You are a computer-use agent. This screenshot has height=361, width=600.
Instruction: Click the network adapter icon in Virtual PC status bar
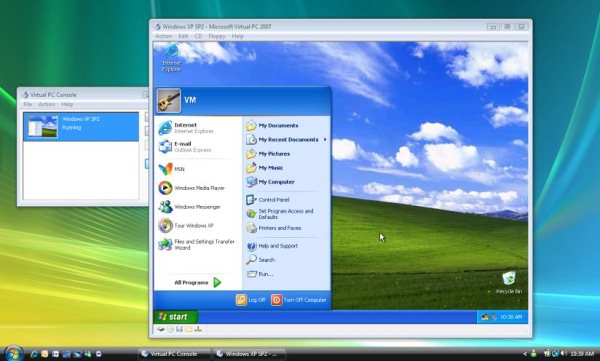tap(198, 329)
